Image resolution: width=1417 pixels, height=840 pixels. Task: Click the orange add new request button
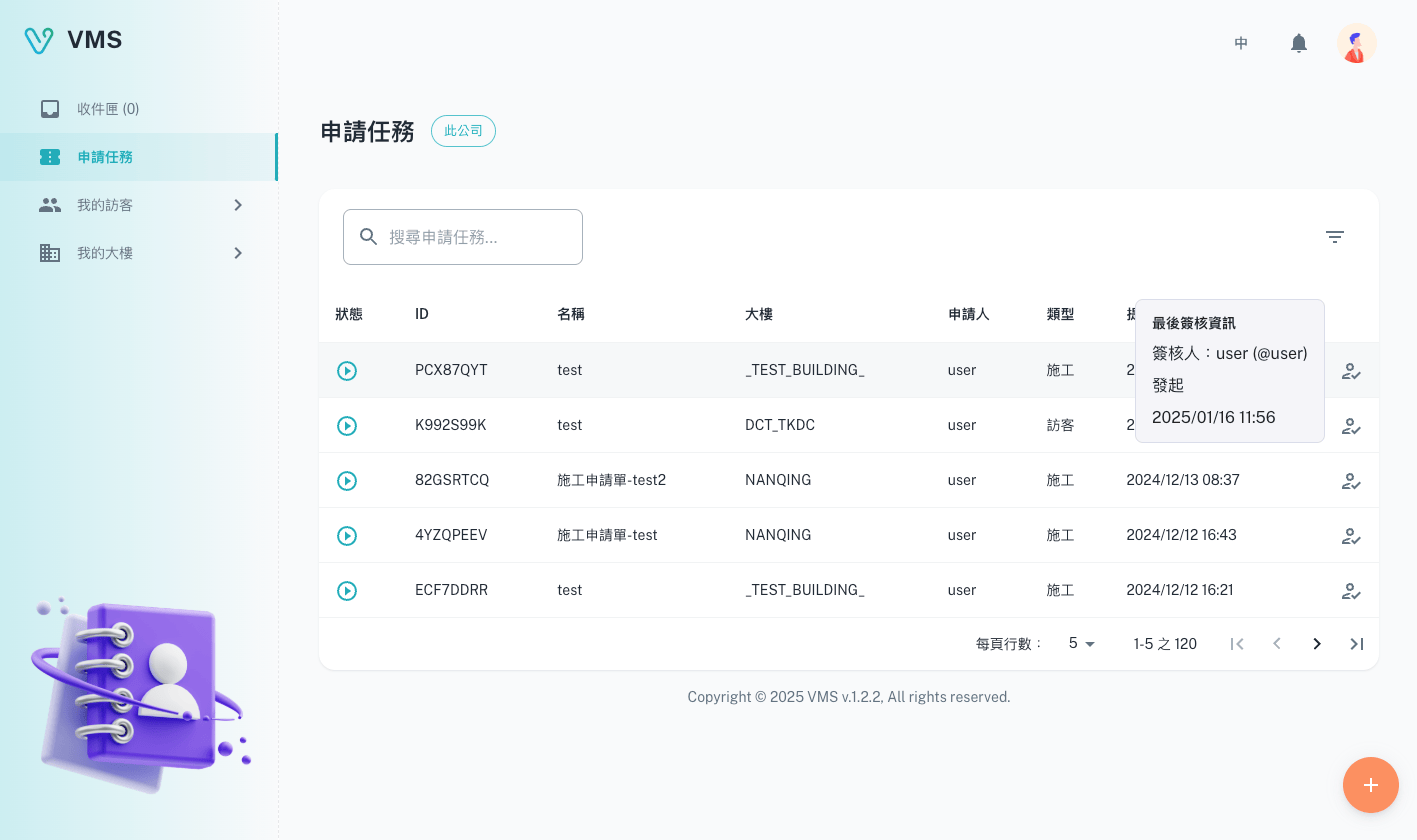1370,785
